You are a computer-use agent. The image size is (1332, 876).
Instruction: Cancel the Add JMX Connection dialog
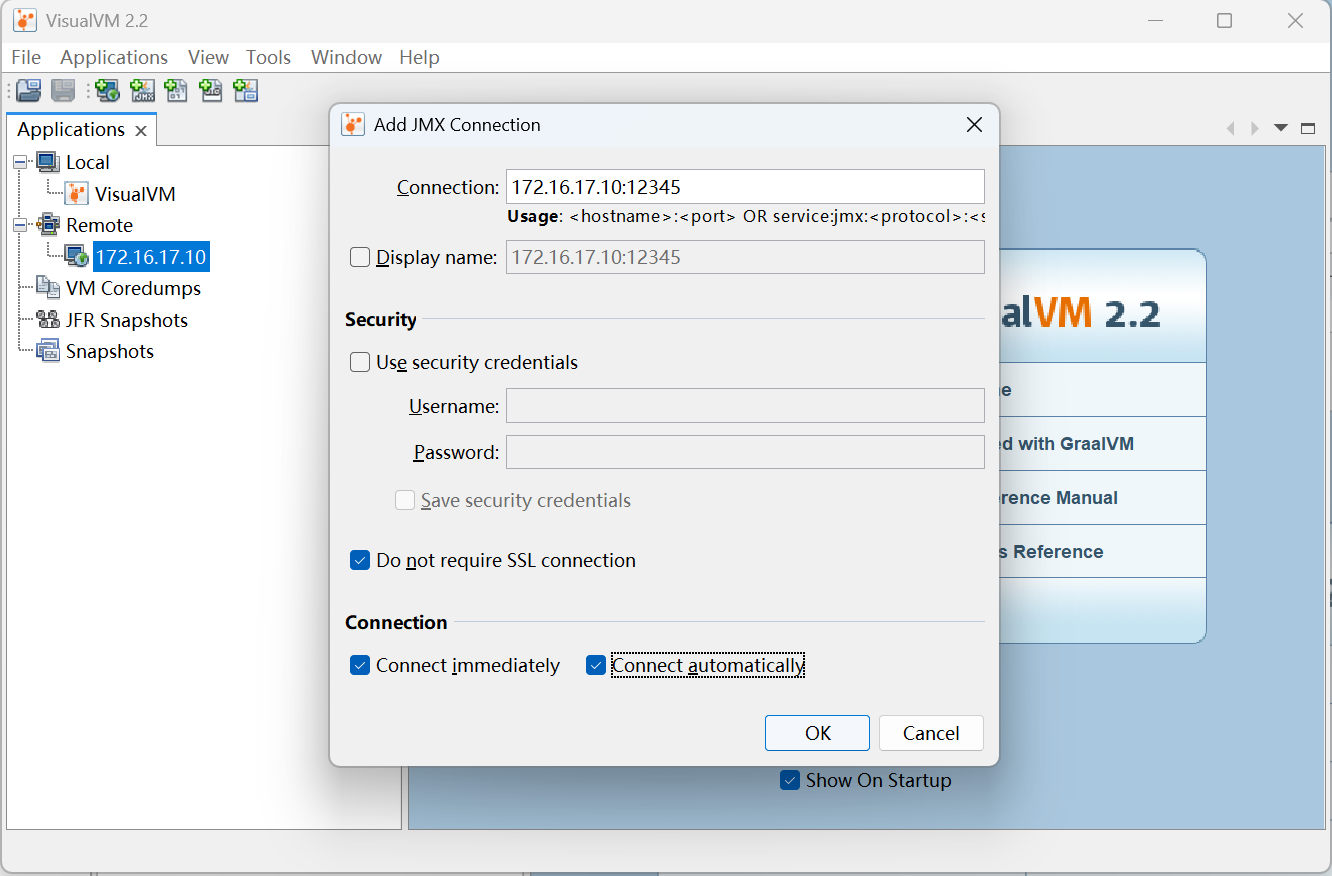tap(930, 733)
